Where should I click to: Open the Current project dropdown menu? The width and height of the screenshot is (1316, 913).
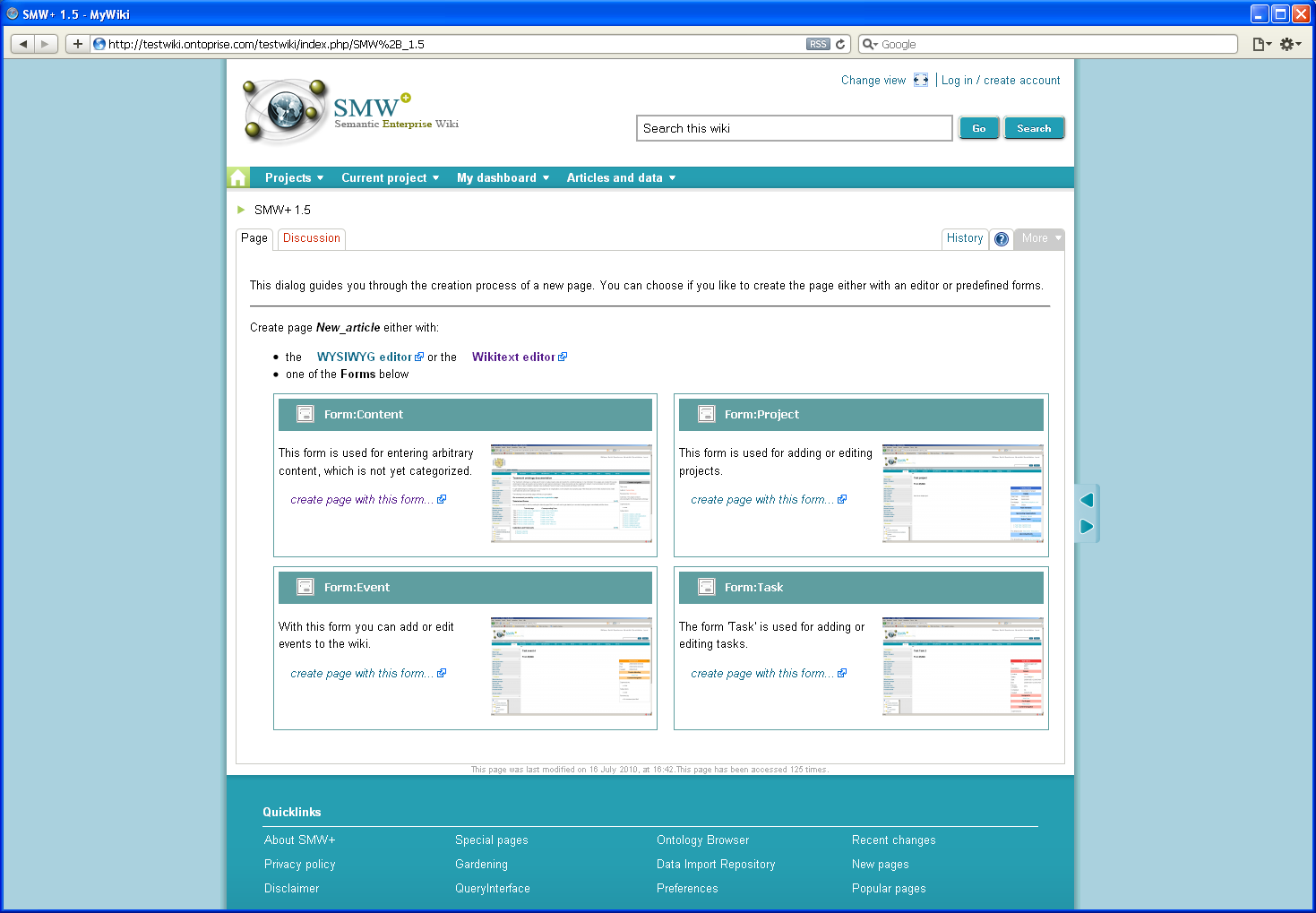(x=391, y=177)
